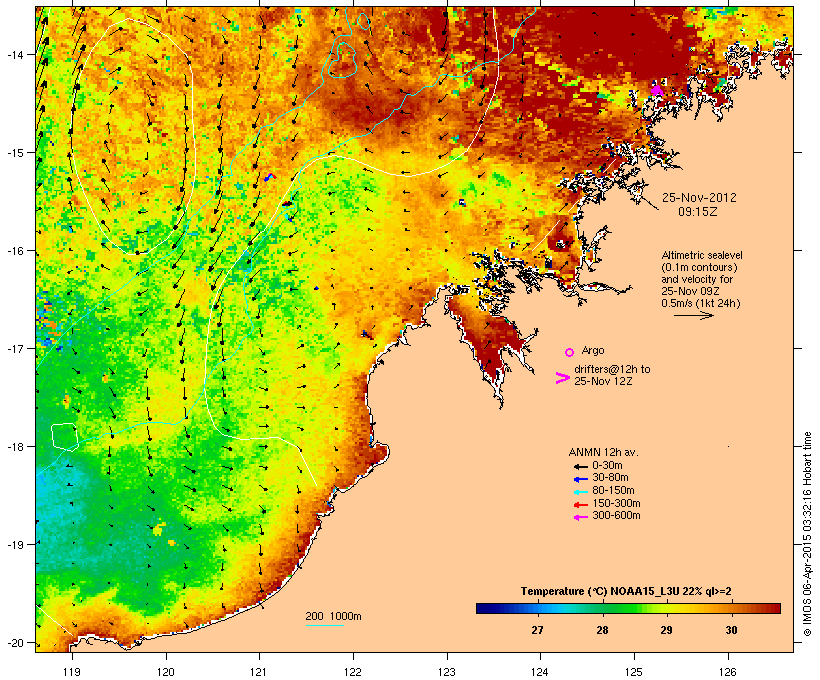The image size is (820, 680).
Task: Click the 0.5m/s velocity scale arrow
Action: click(693, 315)
